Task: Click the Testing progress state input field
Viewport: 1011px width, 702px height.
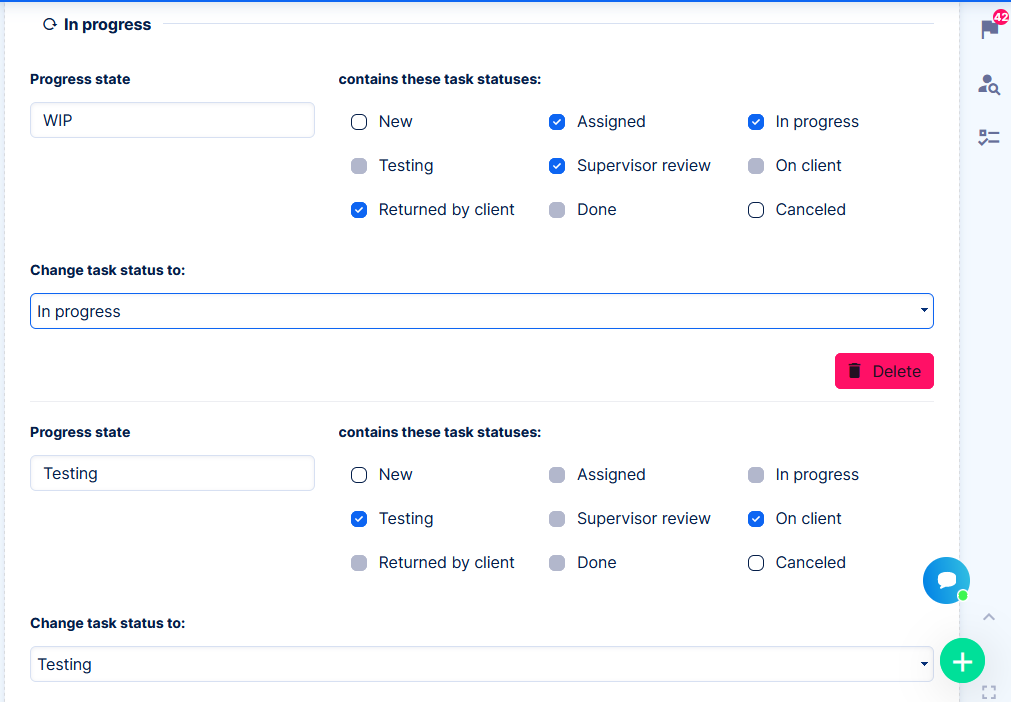Action: pyautogui.click(x=172, y=473)
